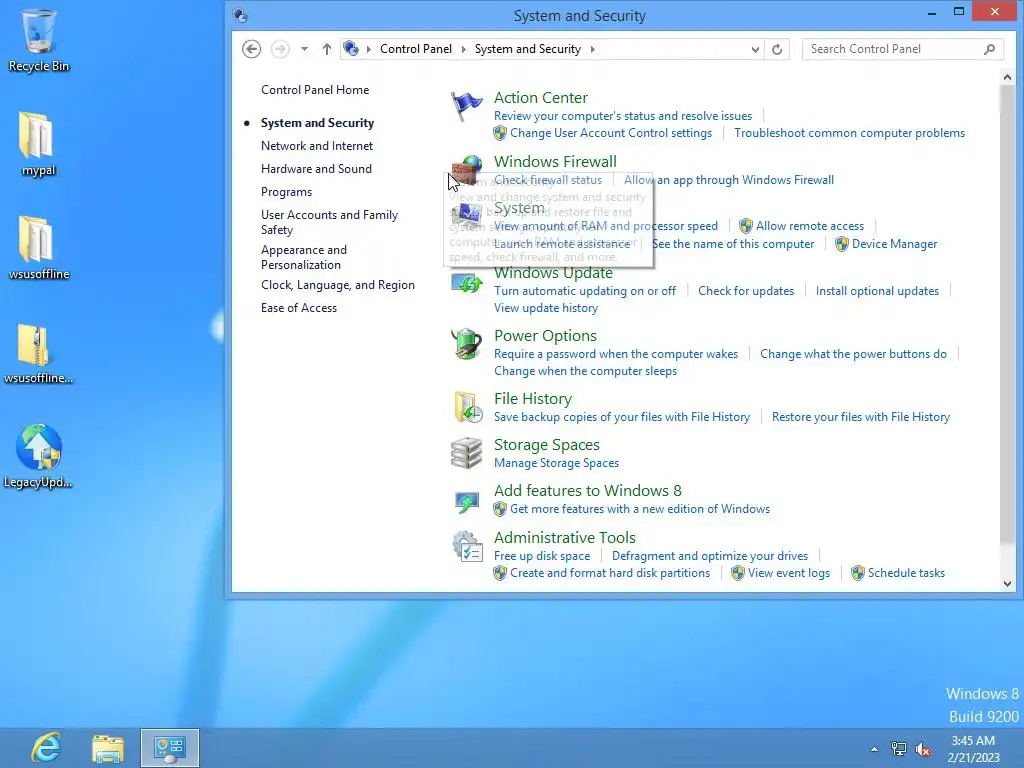Viewport: 1024px width, 768px height.
Task: Show hidden tray icons arrow
Action: pos(874,749)
